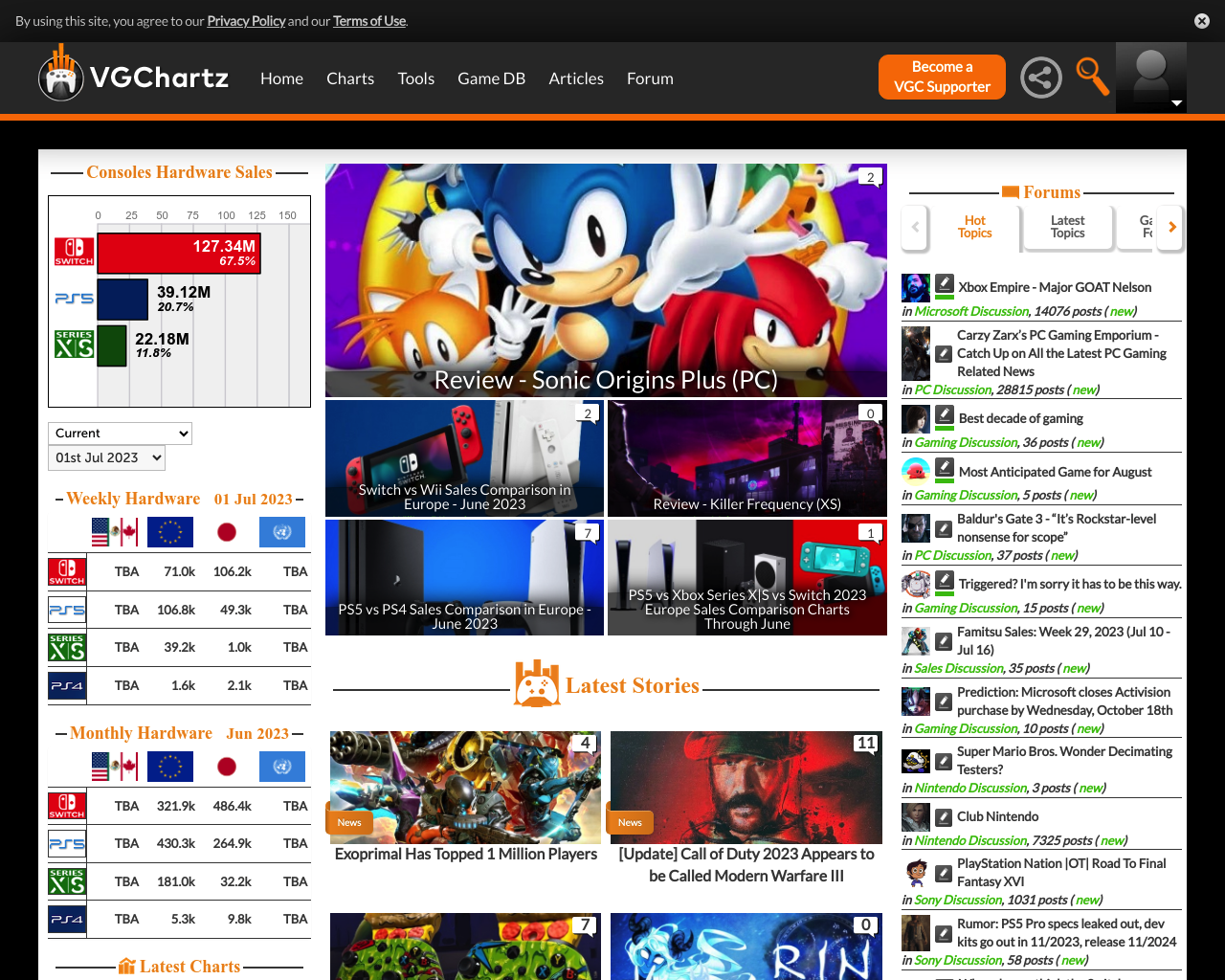
Task: Open the Privacy Policy link
Action: point(246,21)
